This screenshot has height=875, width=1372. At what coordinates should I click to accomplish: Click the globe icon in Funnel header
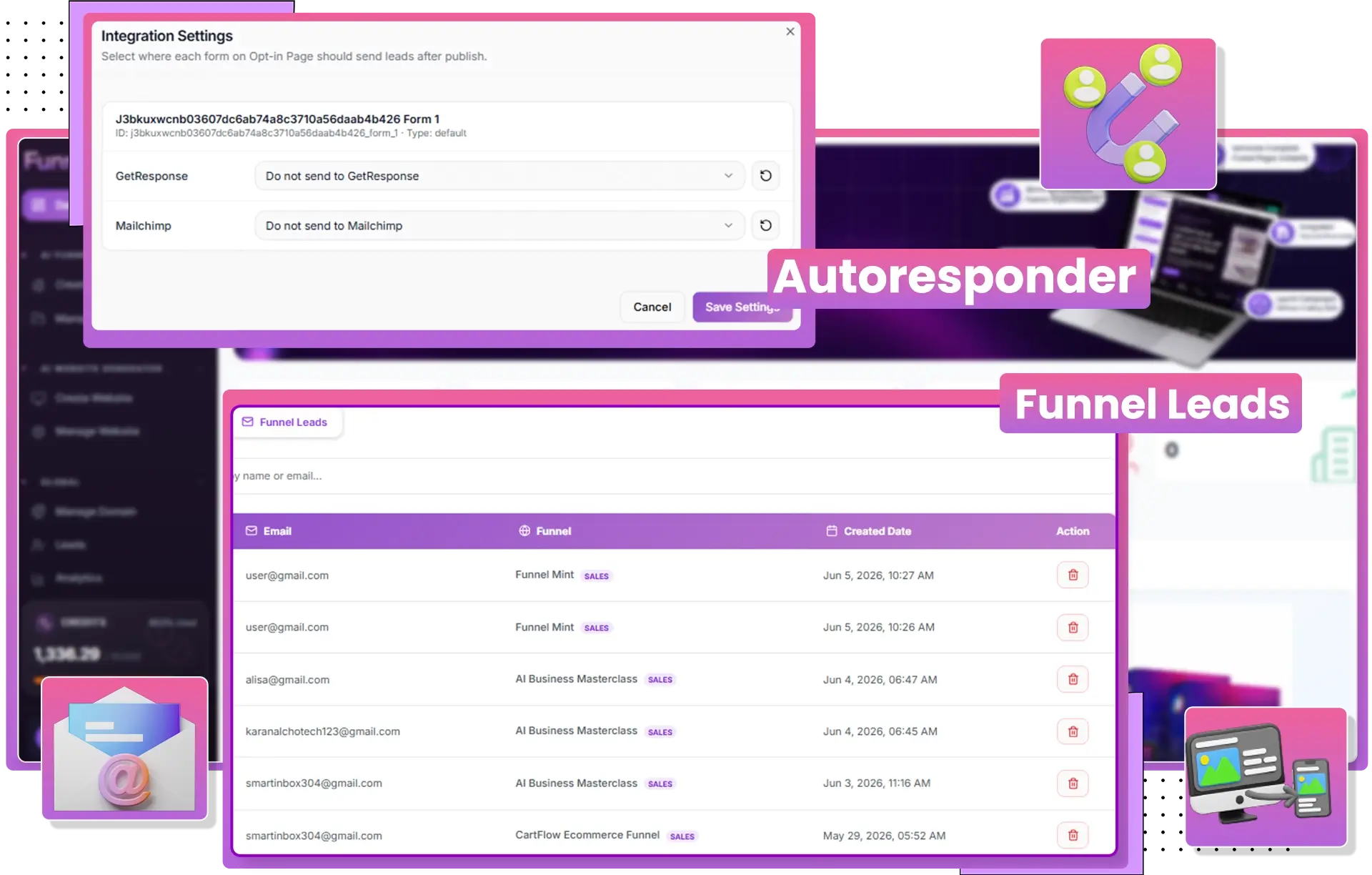524,531
